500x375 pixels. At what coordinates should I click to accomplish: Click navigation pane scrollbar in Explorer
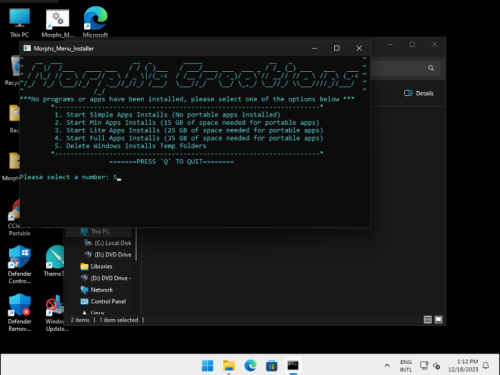(136, 244)
